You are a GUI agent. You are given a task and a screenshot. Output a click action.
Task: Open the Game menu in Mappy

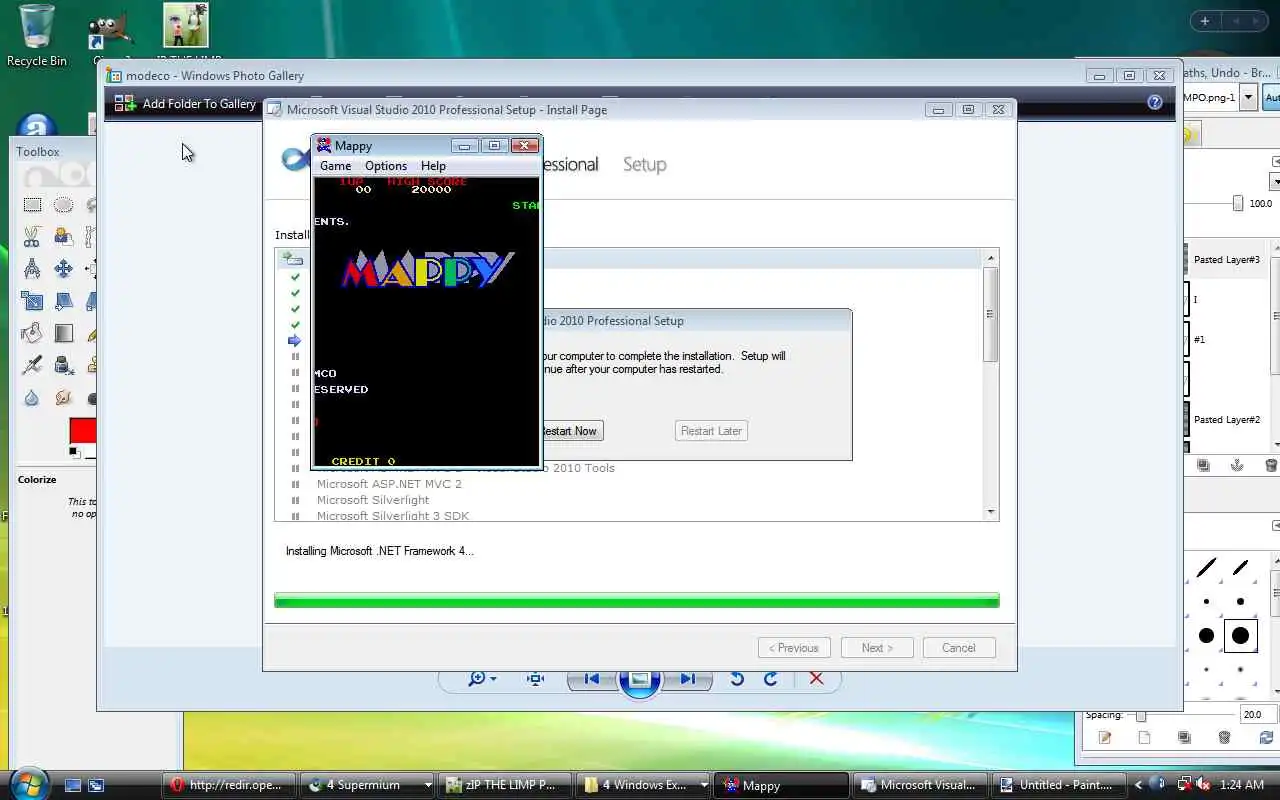(335, 166)
